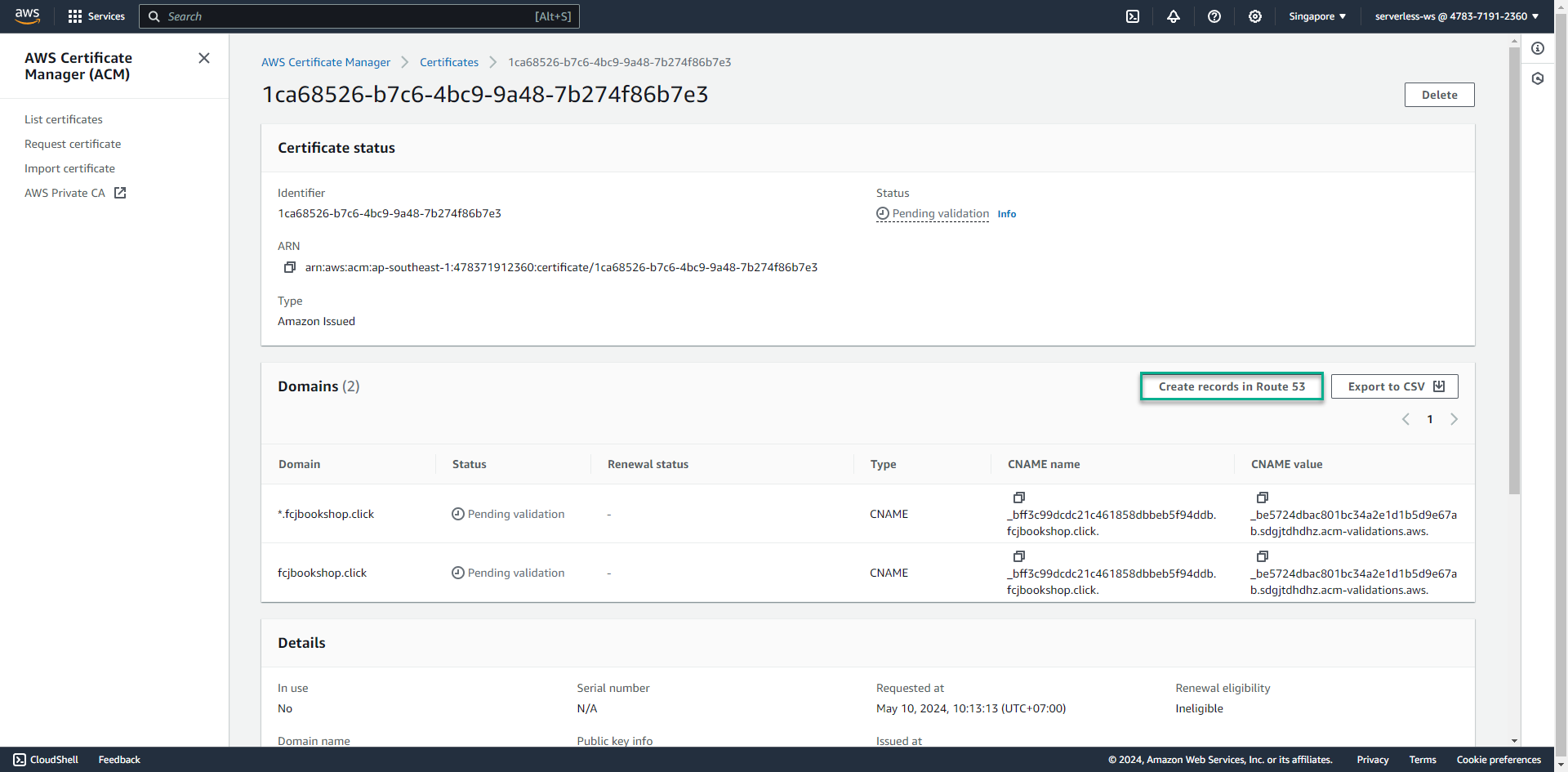Screen dimensions: 1568x772
Task: Close the ACM side navigation panel
Action: (x=204, y=58)
